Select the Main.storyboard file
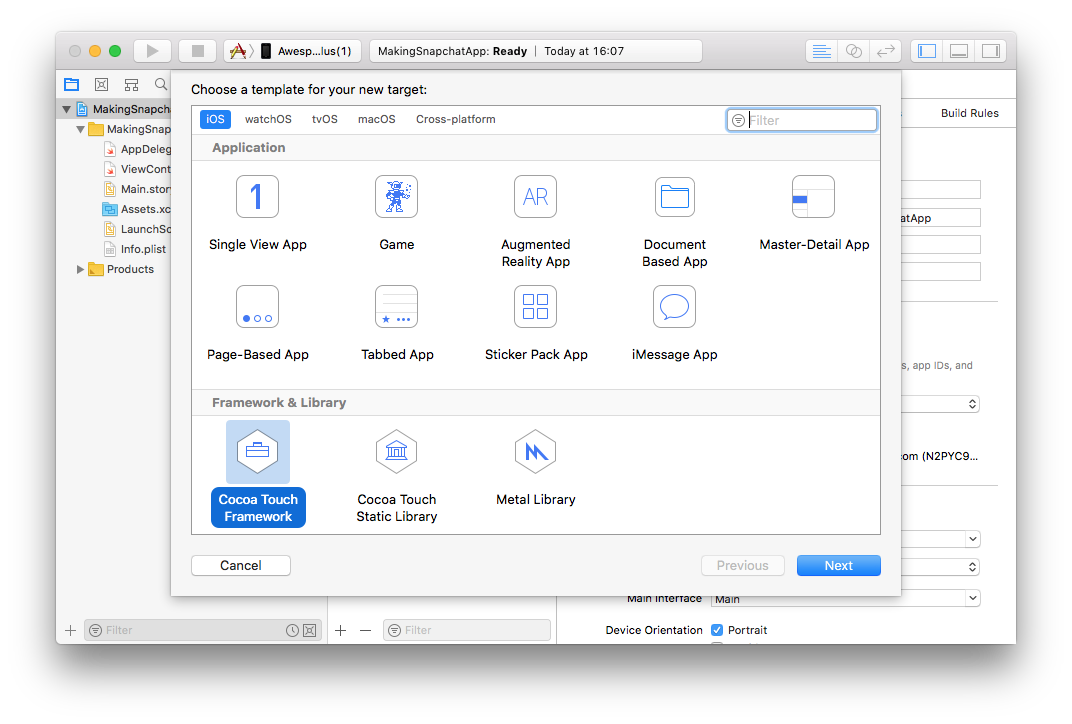This screenshot has height=724, width=1072. 137,189
